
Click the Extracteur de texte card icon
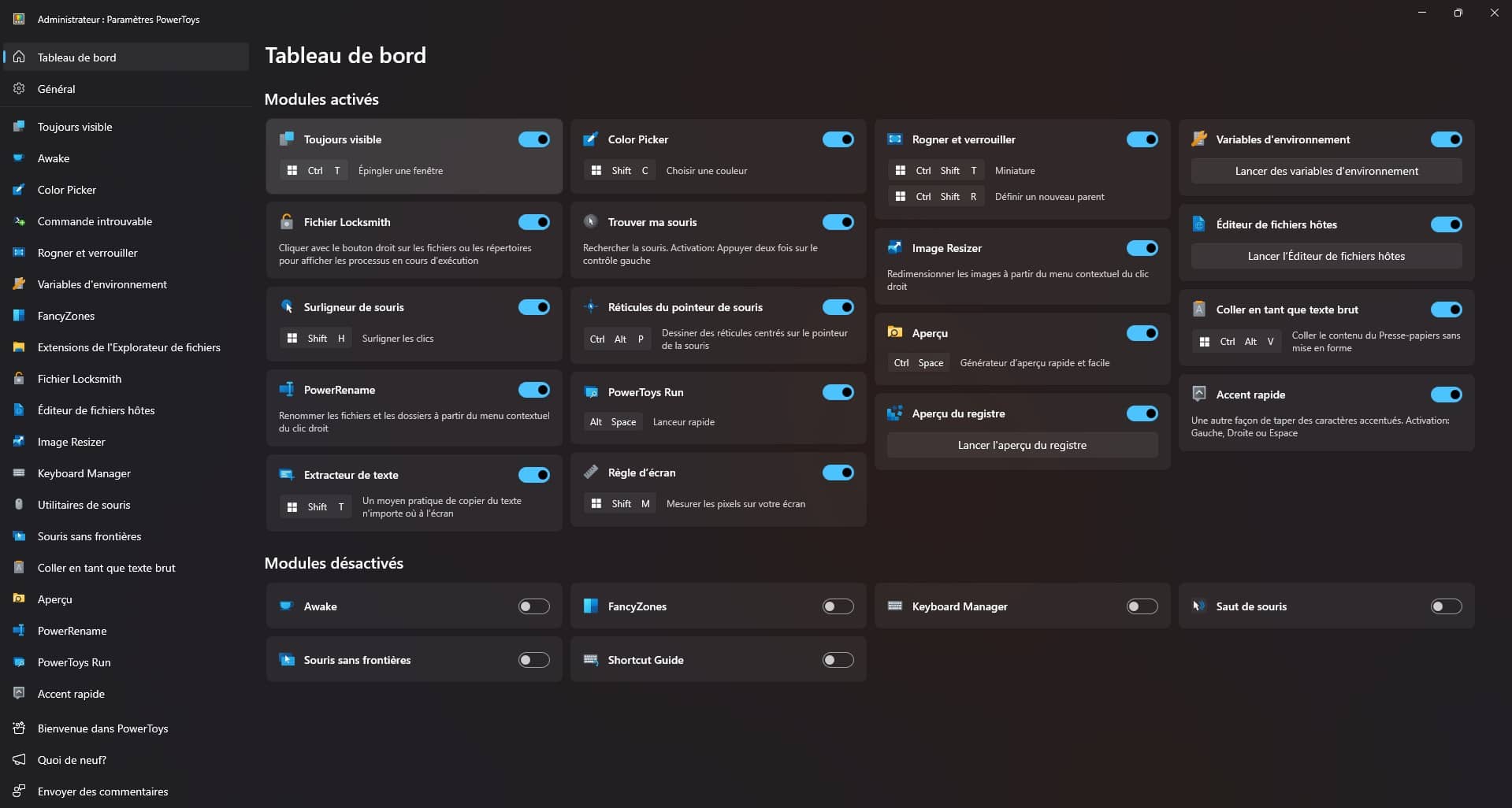pos(287,475)
